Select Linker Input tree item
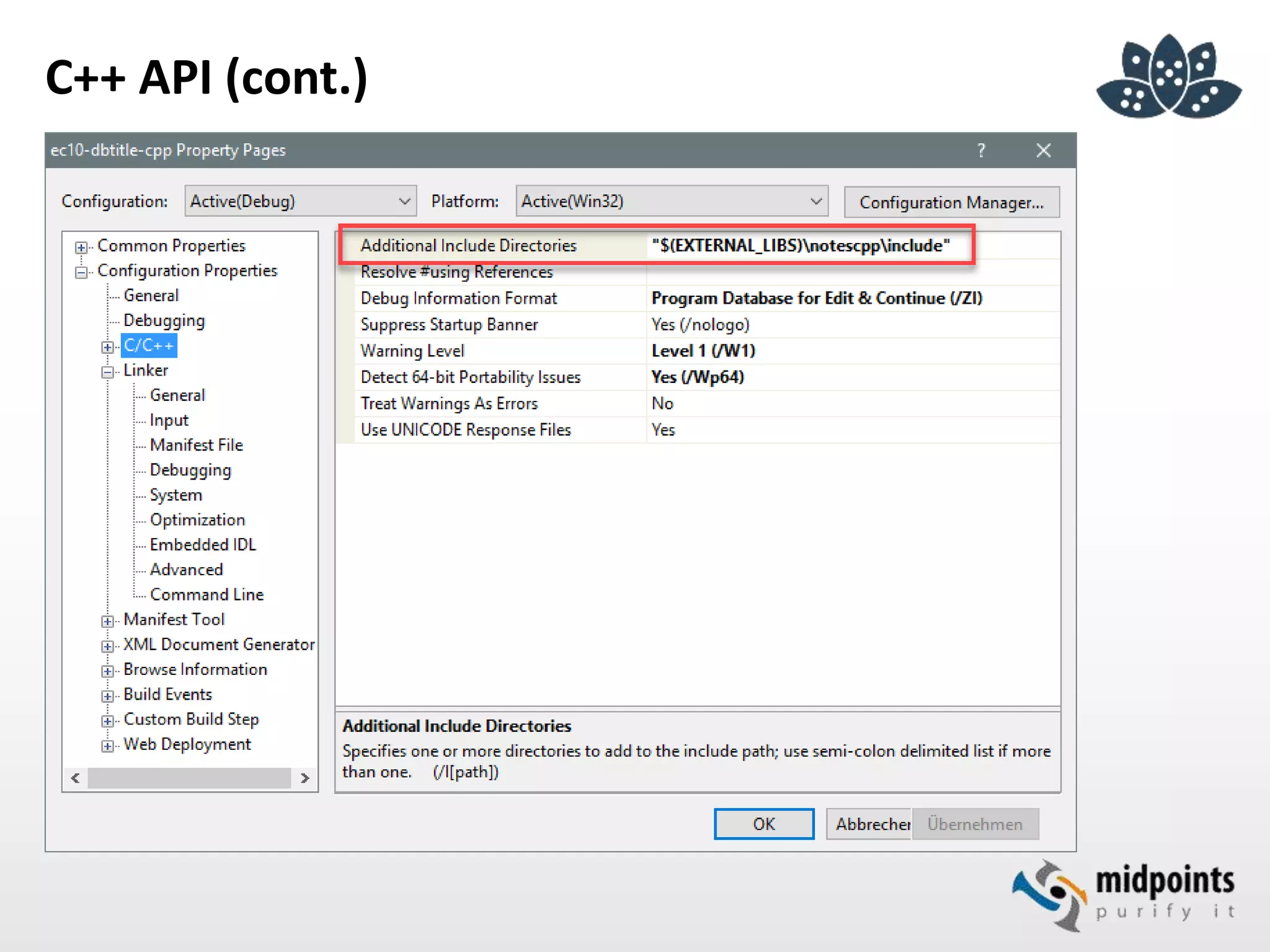This screenshot has height=952, width=1270. (x=169, y=420)
